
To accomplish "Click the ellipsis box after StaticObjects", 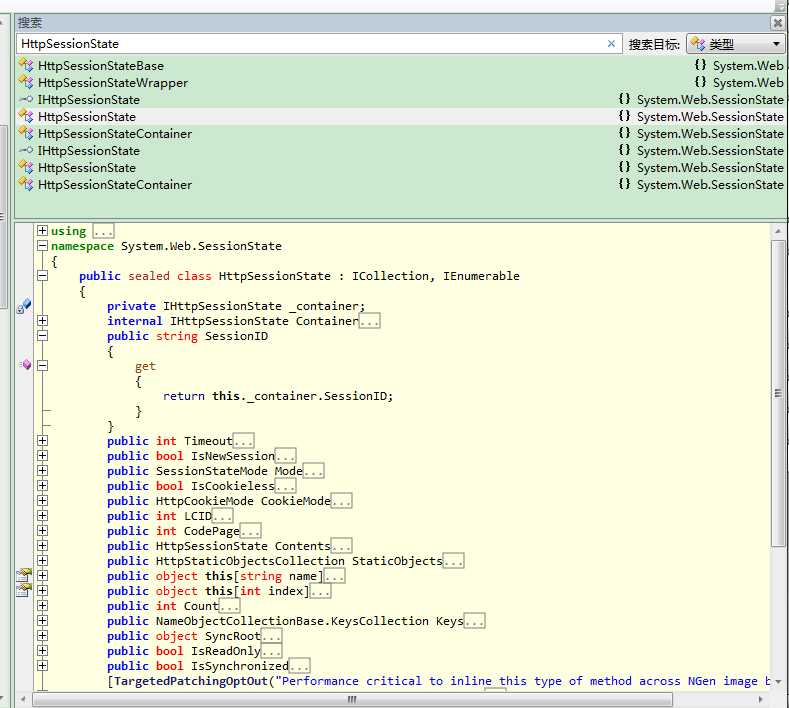I will tap(453, 561).
